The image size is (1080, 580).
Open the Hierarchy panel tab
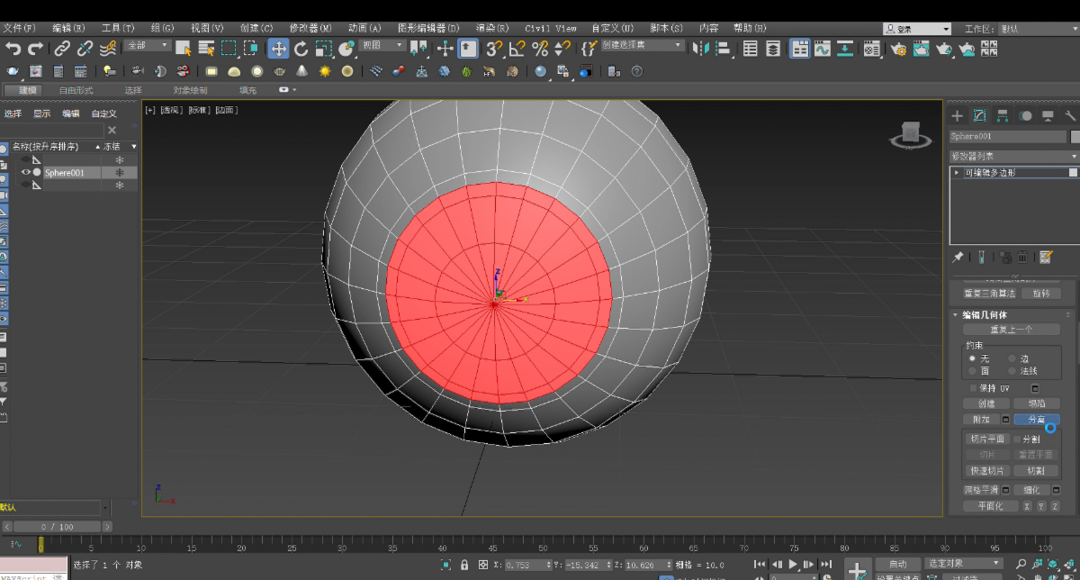point(1001,116)
